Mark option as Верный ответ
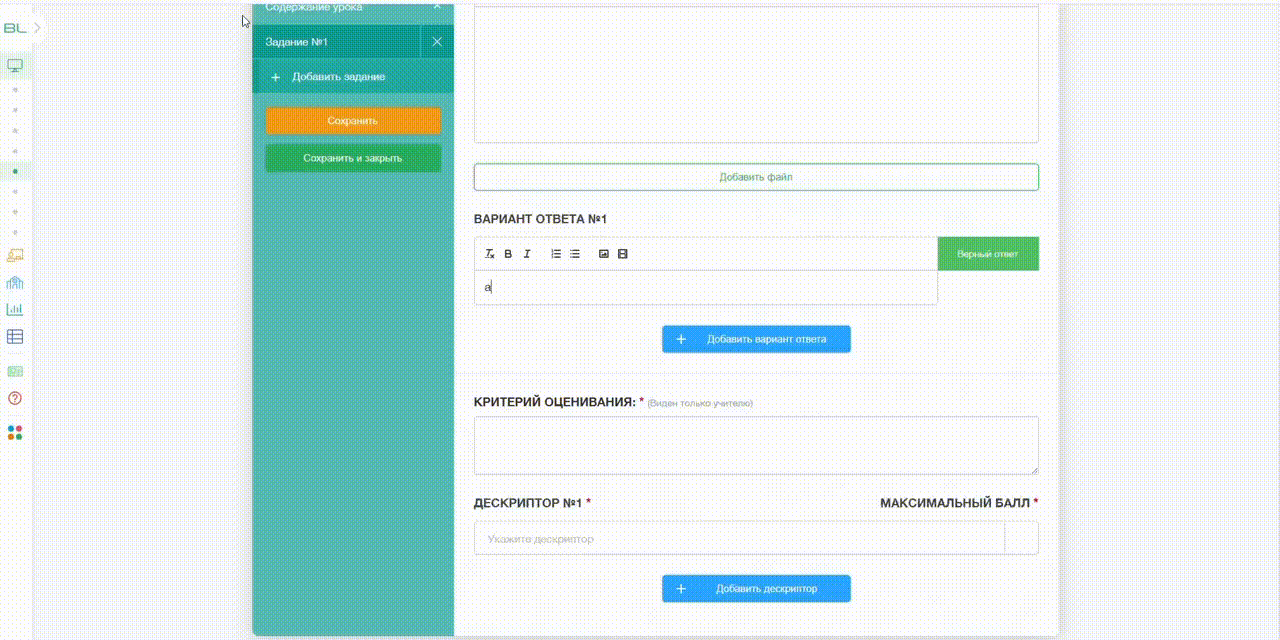 (988, 254)
